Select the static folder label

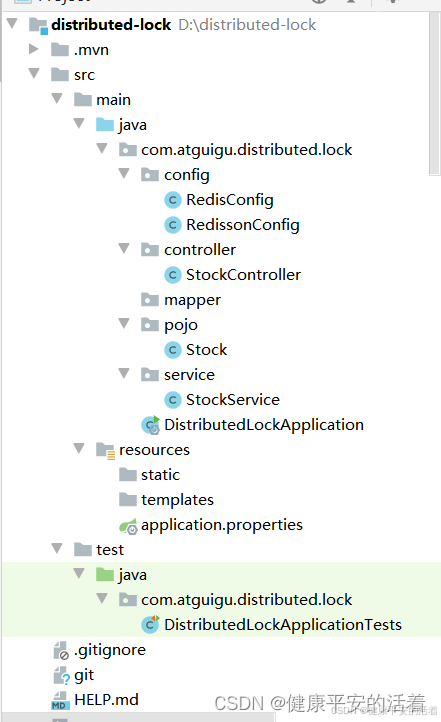(x=160, y=475)
